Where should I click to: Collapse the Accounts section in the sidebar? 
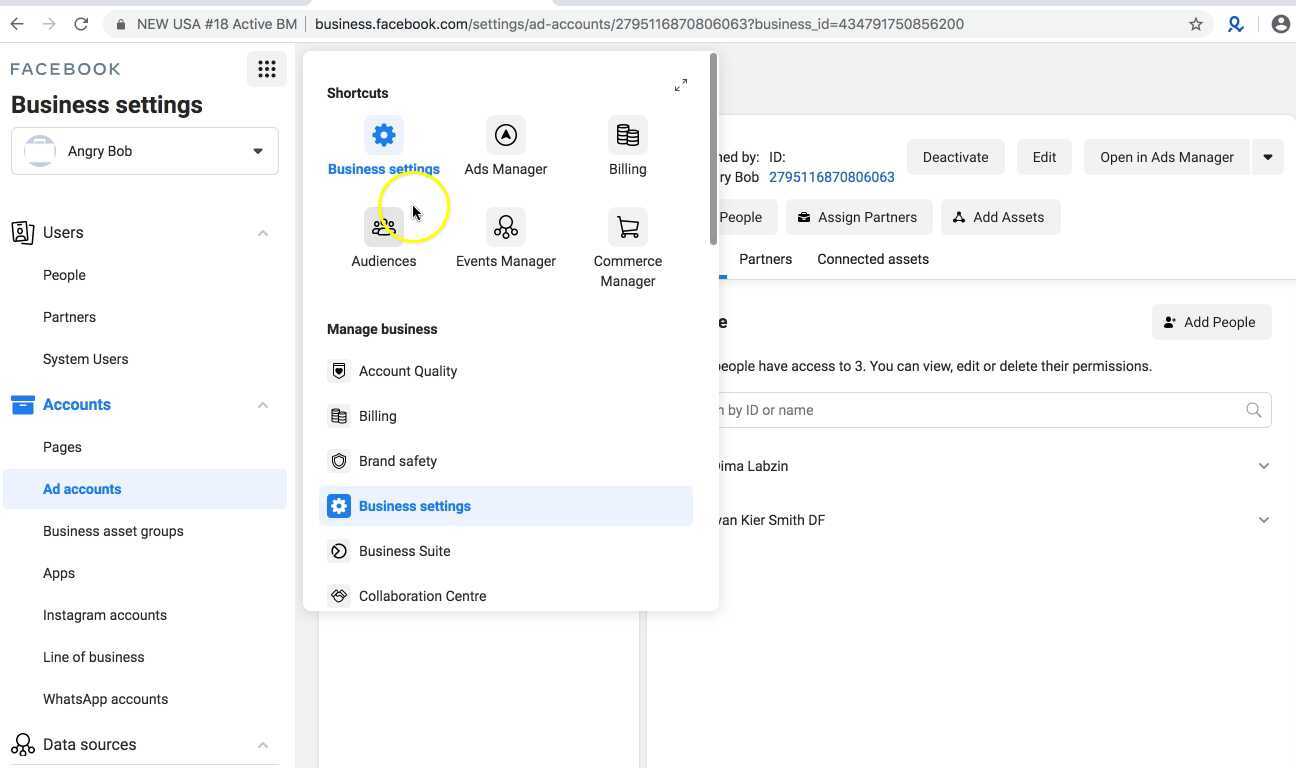(x=262, y=404)
